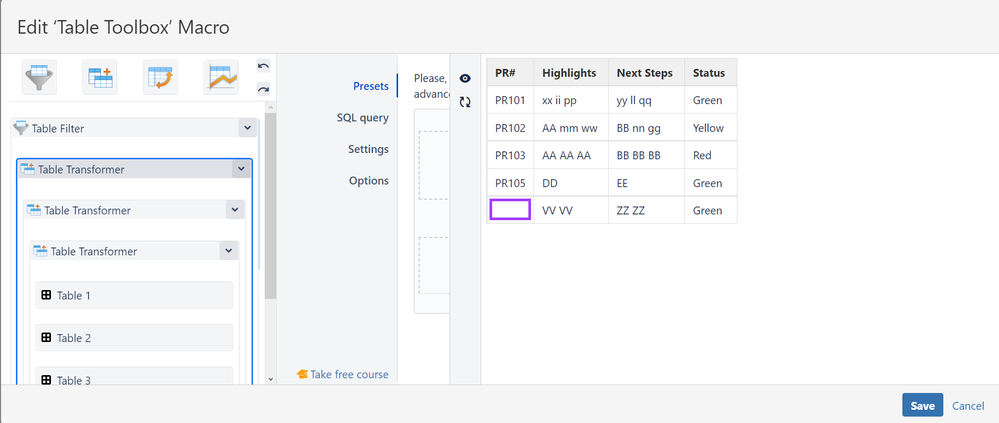Refresh the table preview
Image resolution: width=999 pixels, height=423 pixels.
[x=465, y=101]
